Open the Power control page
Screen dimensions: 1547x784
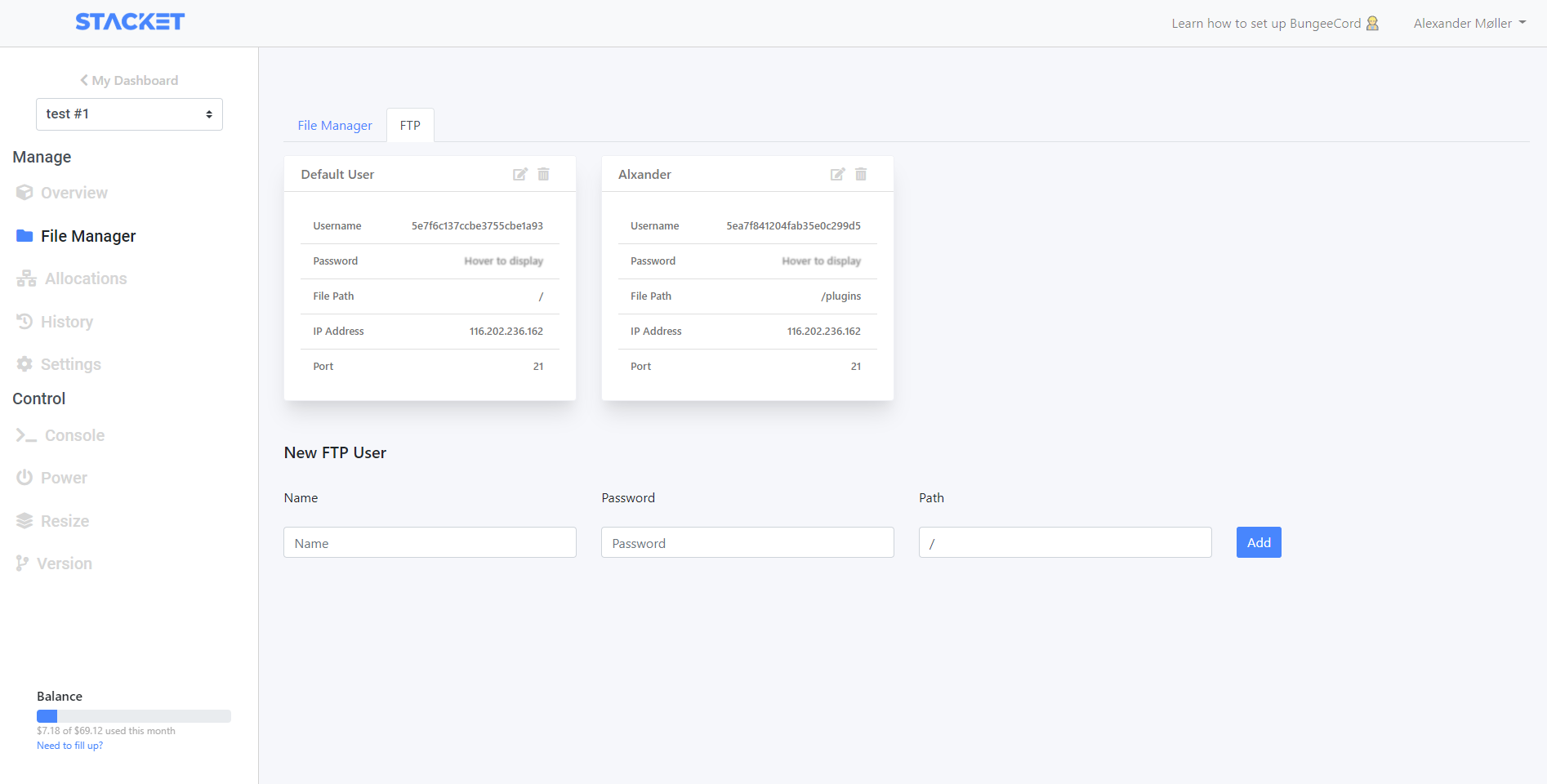64,478
